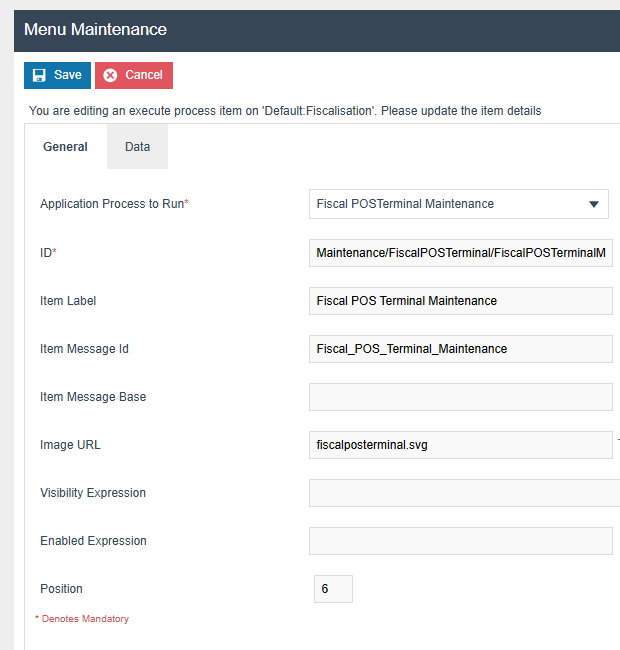Select the Item Message Id field

click(460, 349)
